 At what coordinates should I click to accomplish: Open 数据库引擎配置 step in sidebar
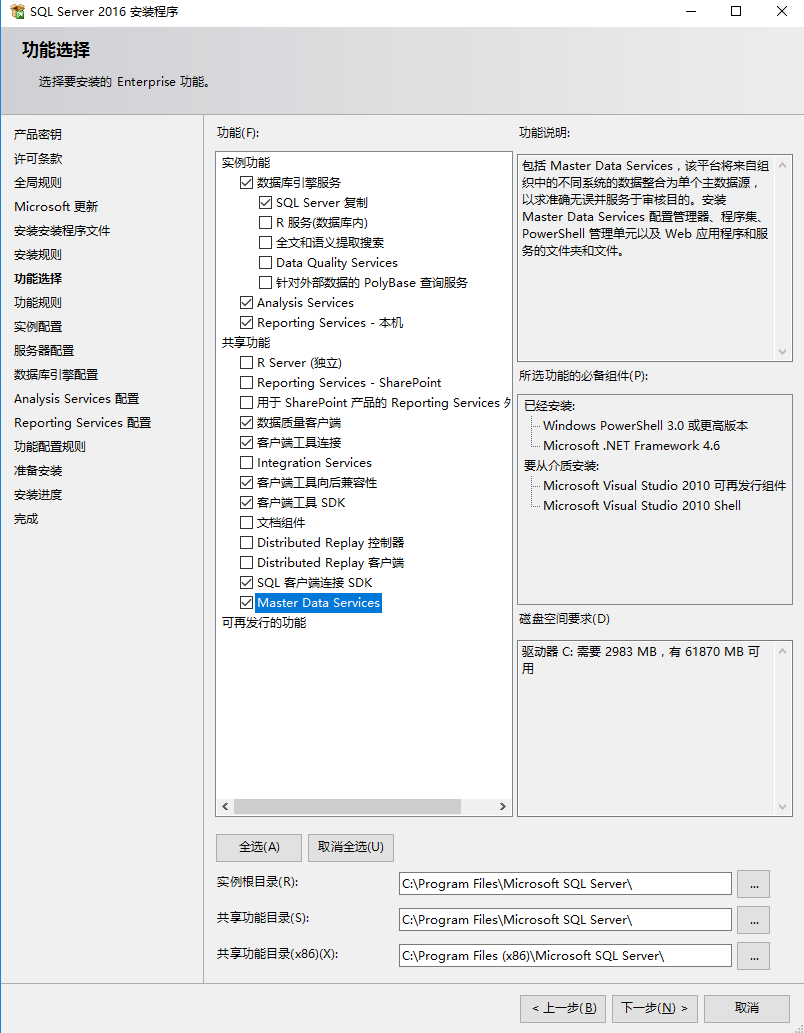click(56, 375)
